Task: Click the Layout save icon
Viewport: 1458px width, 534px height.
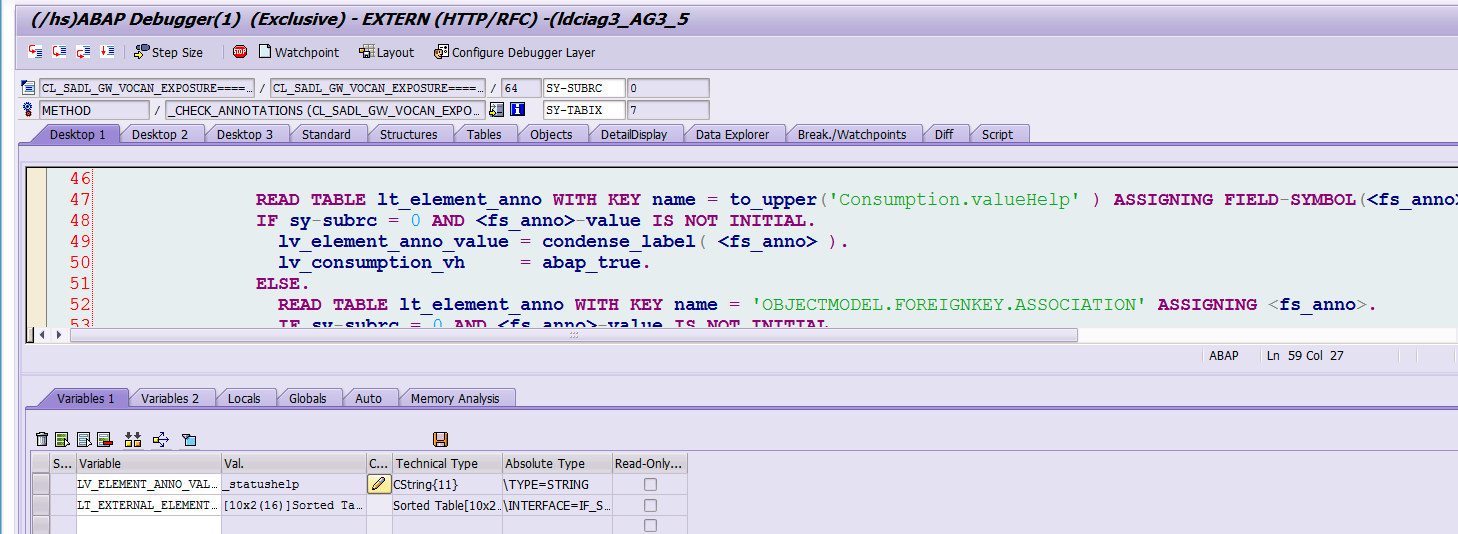Action: (366, 52)
